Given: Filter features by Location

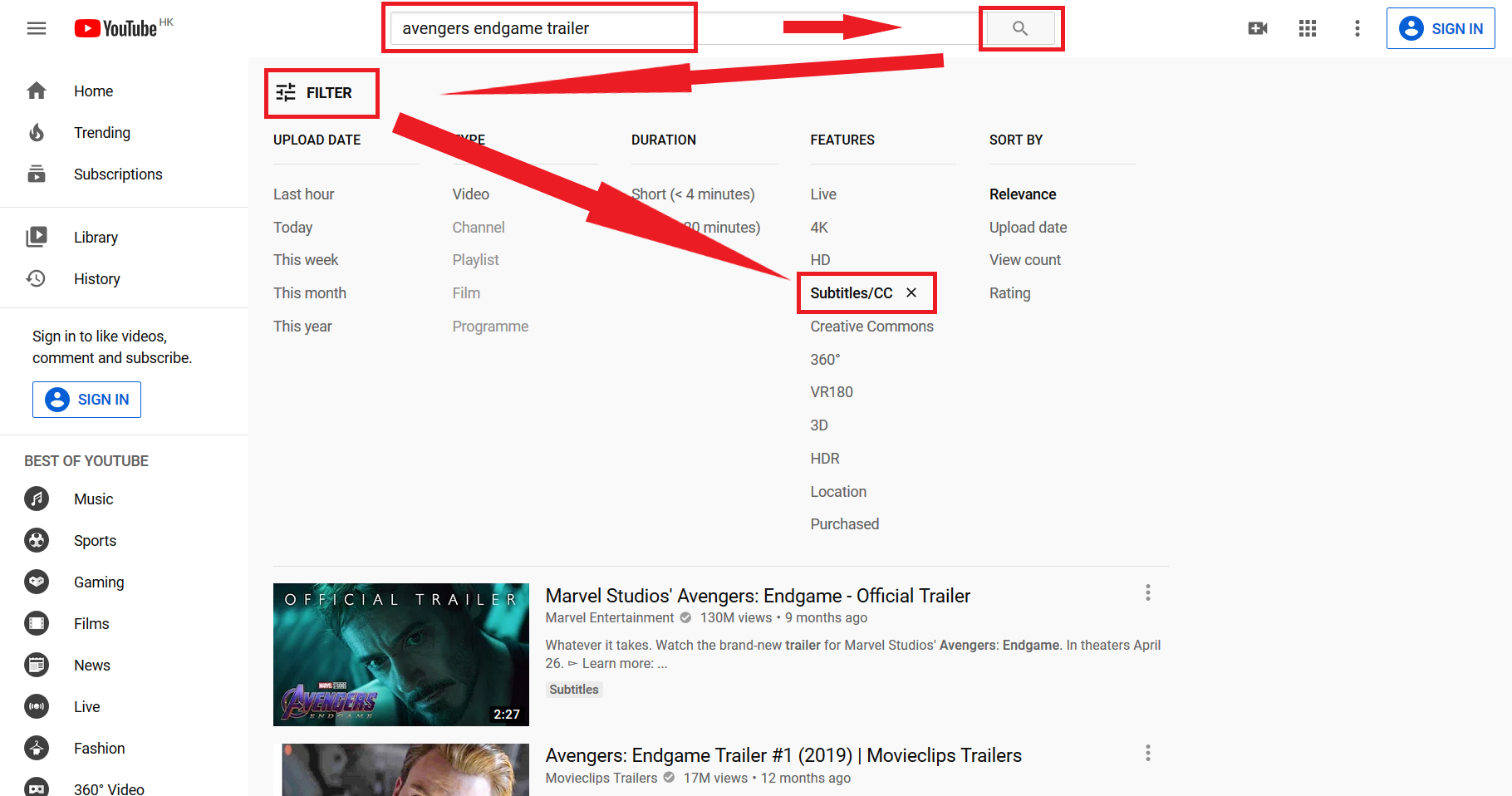Looking at the screenshot, I should (x=838, y=491).
